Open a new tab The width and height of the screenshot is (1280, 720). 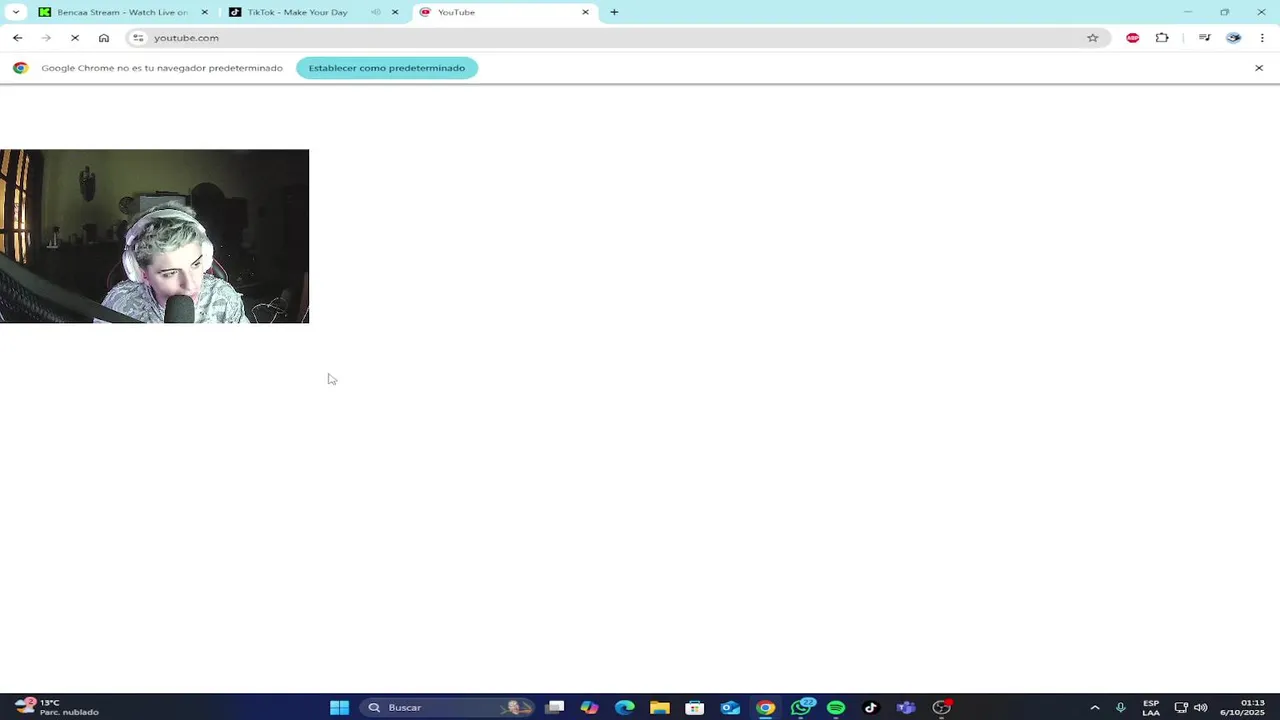tap(614, 12)
